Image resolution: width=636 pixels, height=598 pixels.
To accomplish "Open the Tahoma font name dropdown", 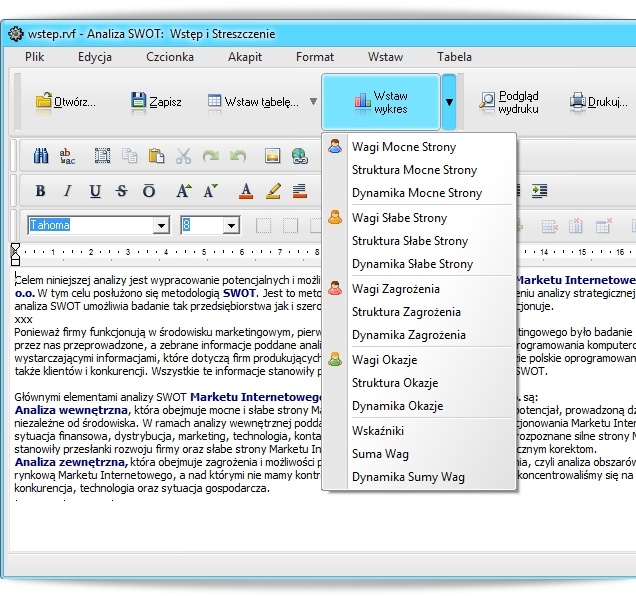I will pyautogui.click(x=161, y=226).
